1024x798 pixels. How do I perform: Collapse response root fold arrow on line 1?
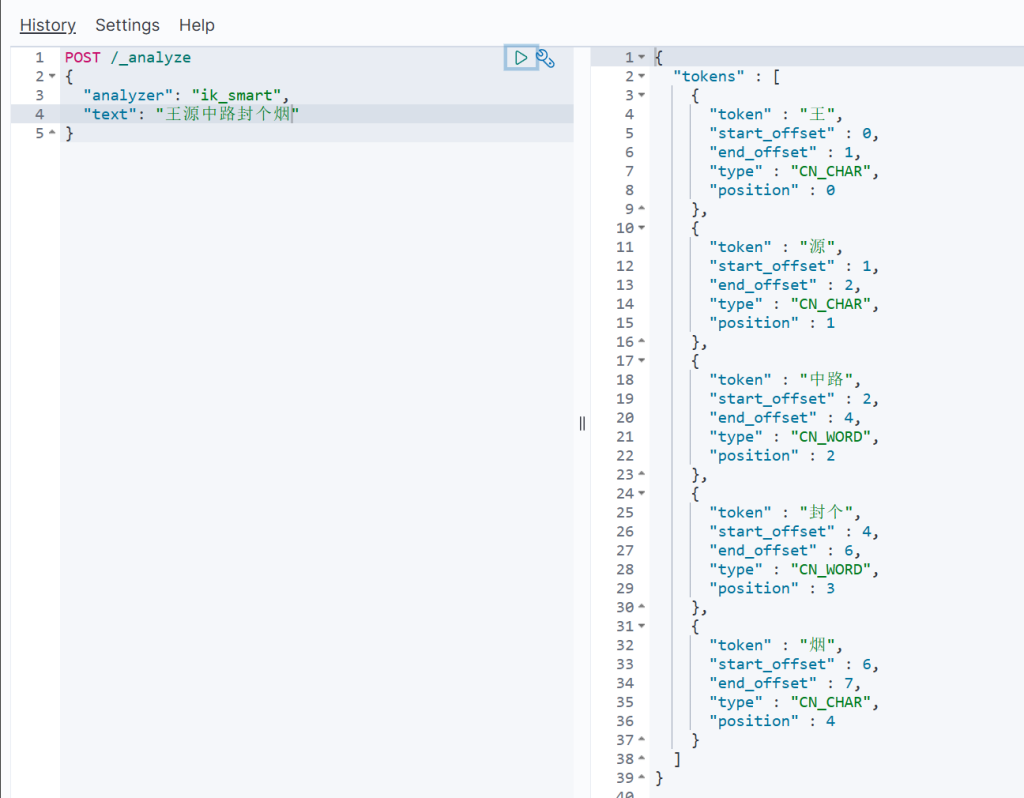click(641, 58)
